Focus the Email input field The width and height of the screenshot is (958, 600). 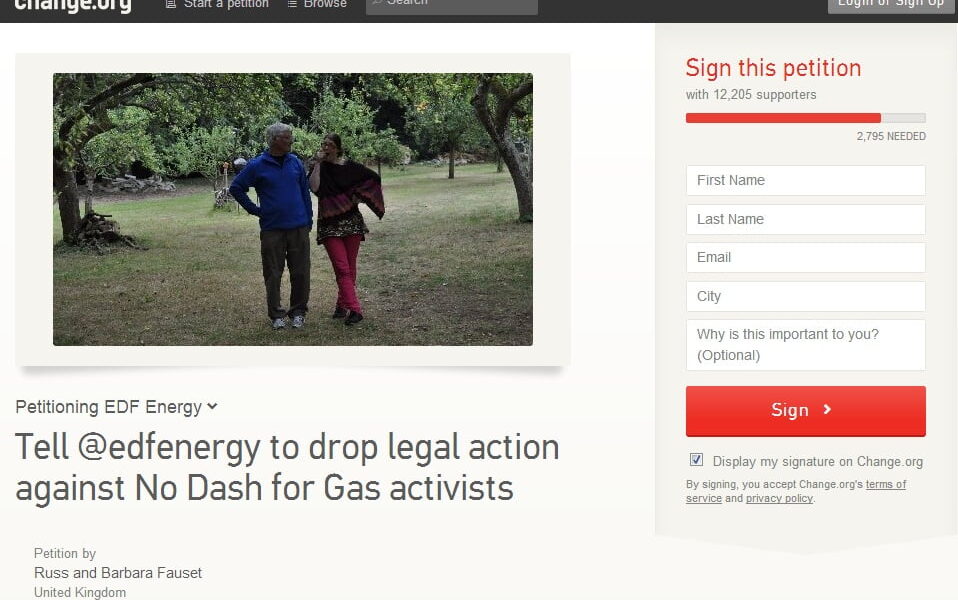805,257
